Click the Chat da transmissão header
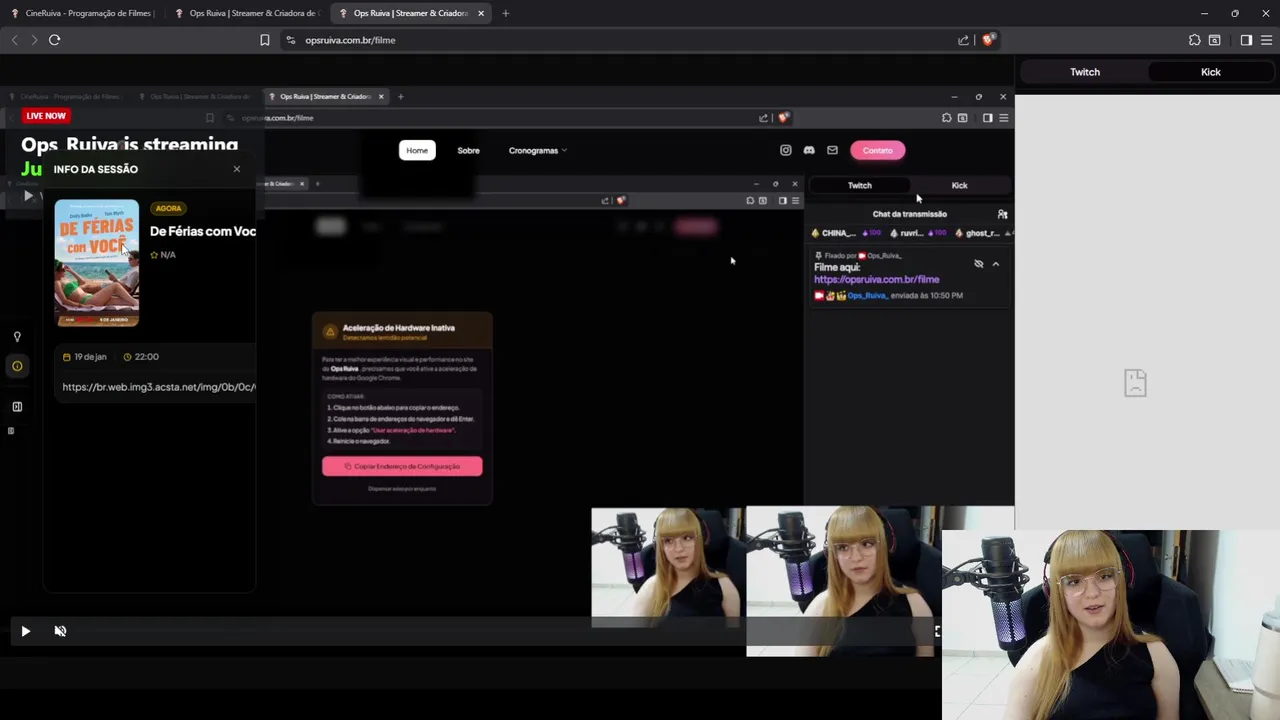 tap(909, 214)
